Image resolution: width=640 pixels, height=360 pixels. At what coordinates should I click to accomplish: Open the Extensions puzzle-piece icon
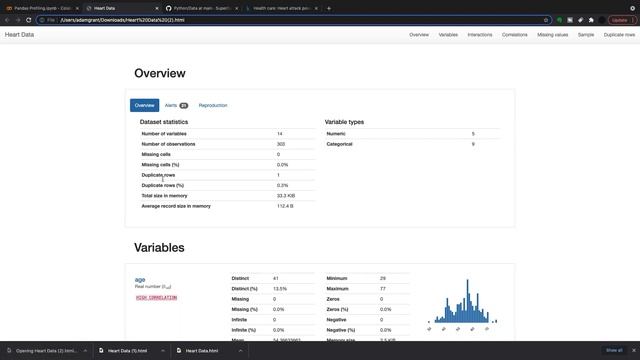pos(591,20)
